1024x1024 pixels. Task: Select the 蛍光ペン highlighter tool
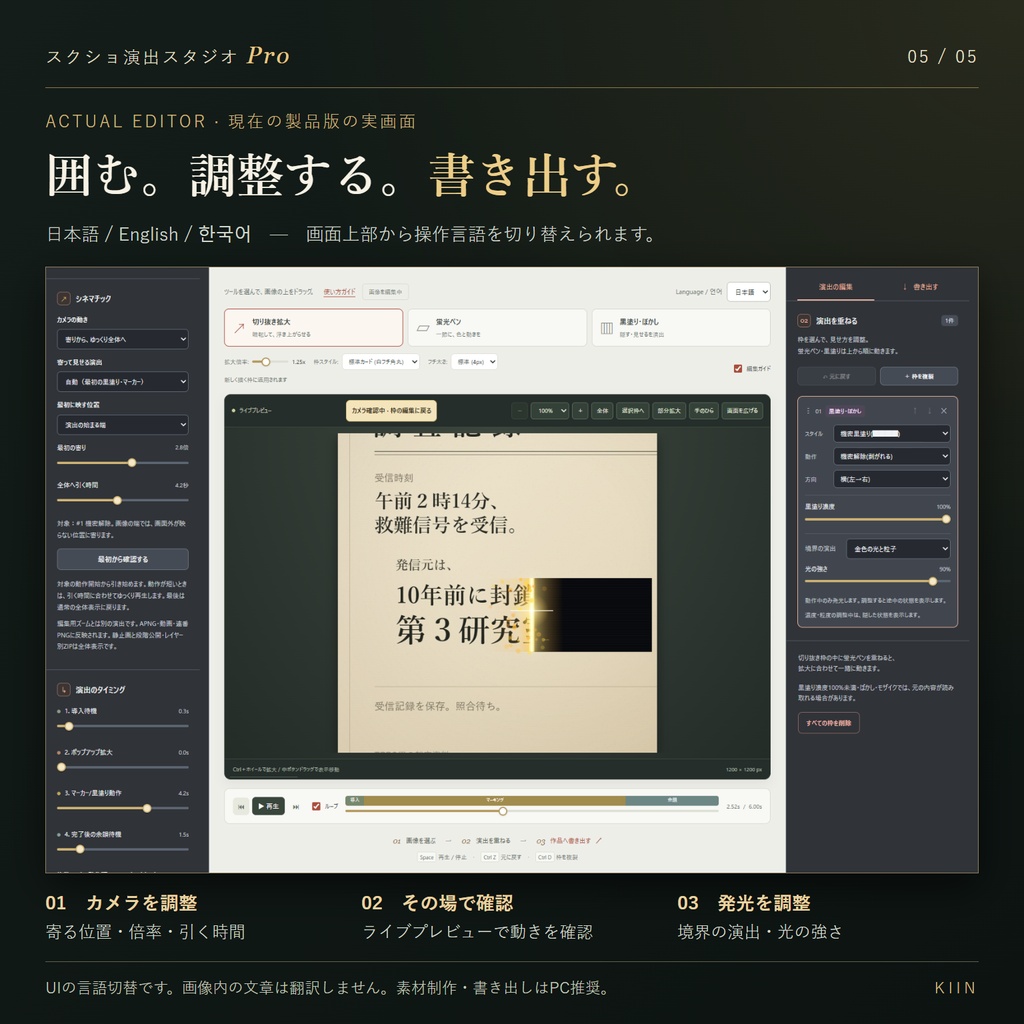click(x=497, y=327)
